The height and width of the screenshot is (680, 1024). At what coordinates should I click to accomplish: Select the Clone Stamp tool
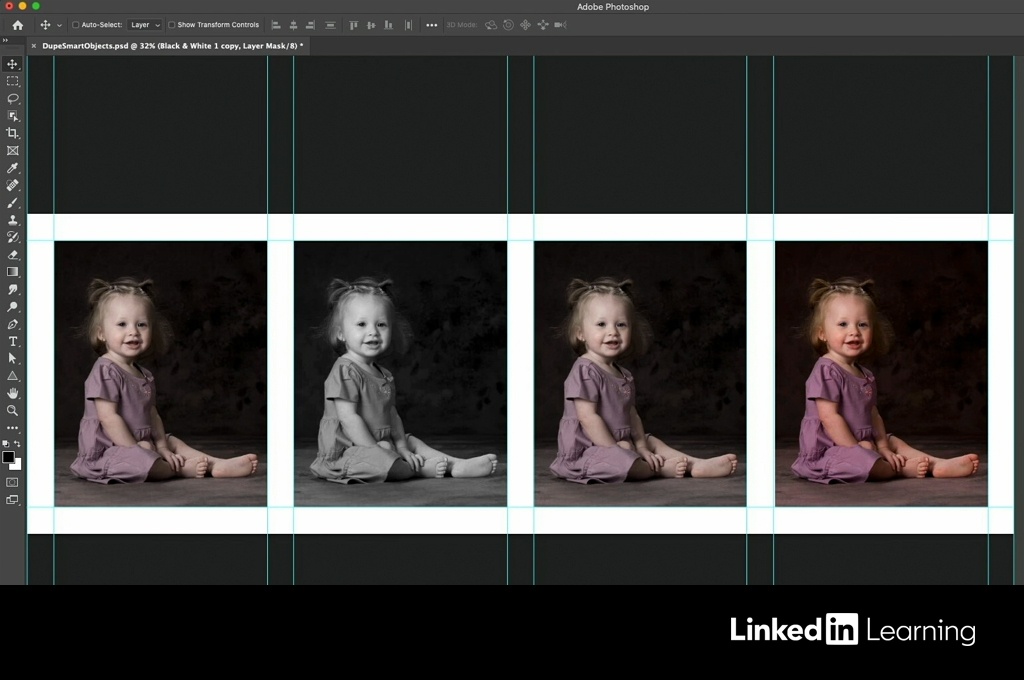point(13,220)
